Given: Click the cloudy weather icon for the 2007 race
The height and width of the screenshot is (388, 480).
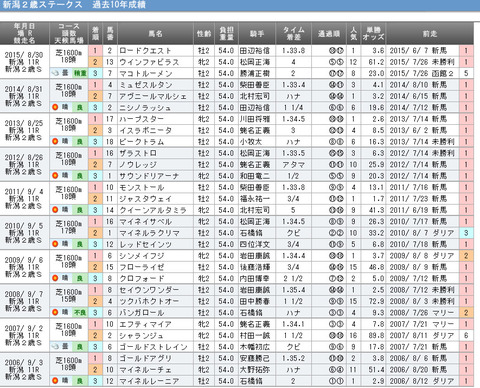Looking at the screenshot, I should point(55,347).
